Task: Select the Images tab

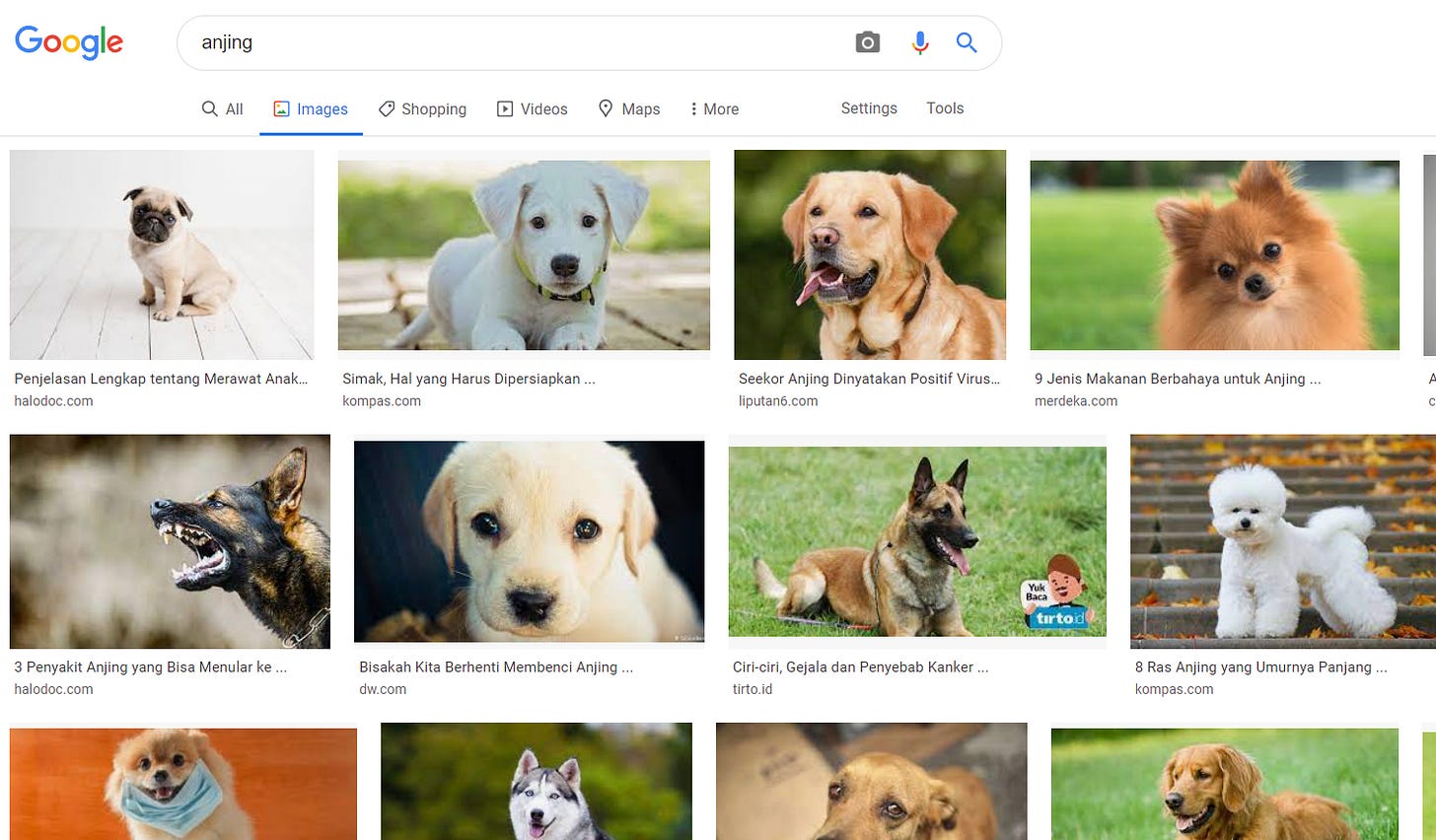Action: [x=311, y=109]
